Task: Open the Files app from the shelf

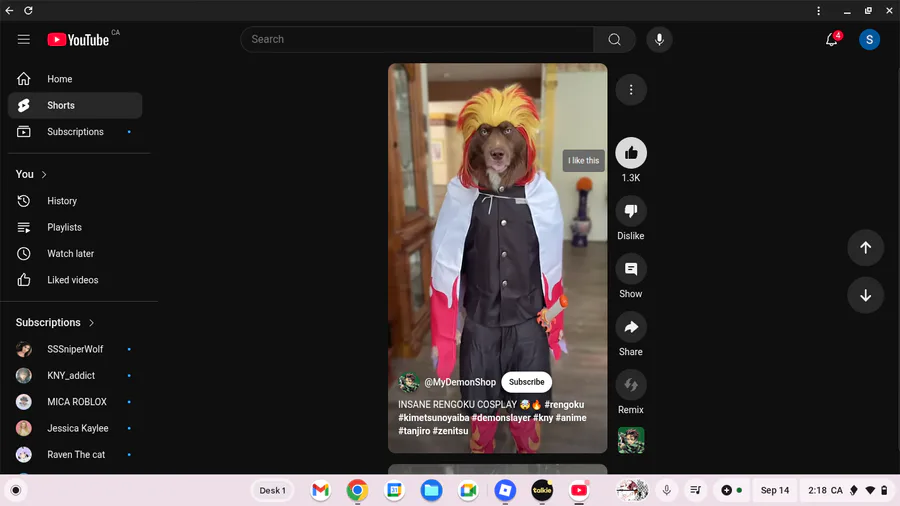Action: pyautogui.click(x=431, y=491)
